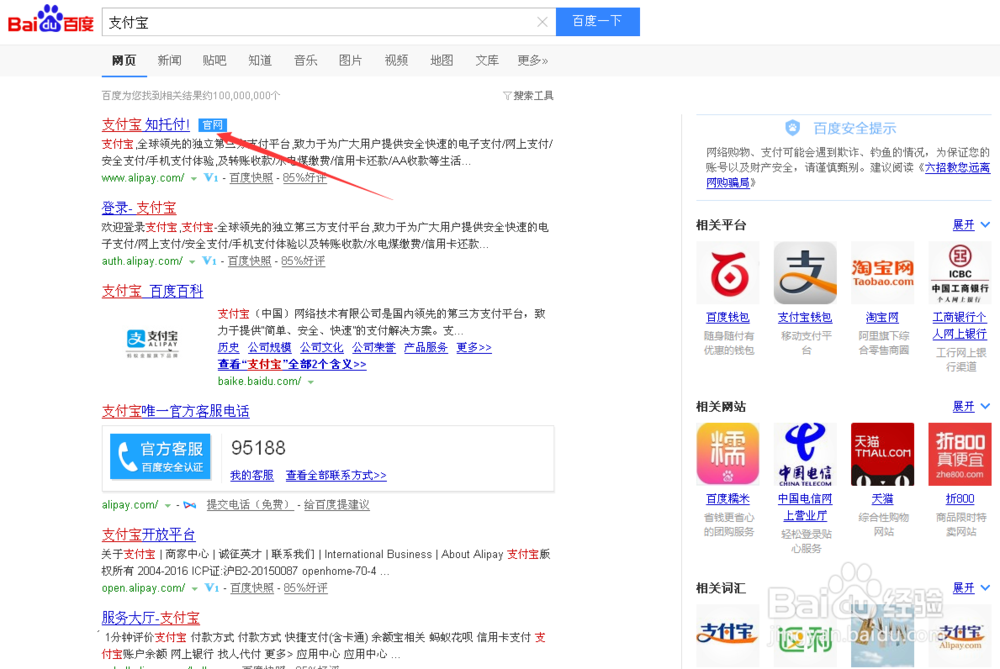The width and height of the screenshot is (1000, 669).
Task: Expand the 相关网站 section via 展开
Action: (970, 407)
